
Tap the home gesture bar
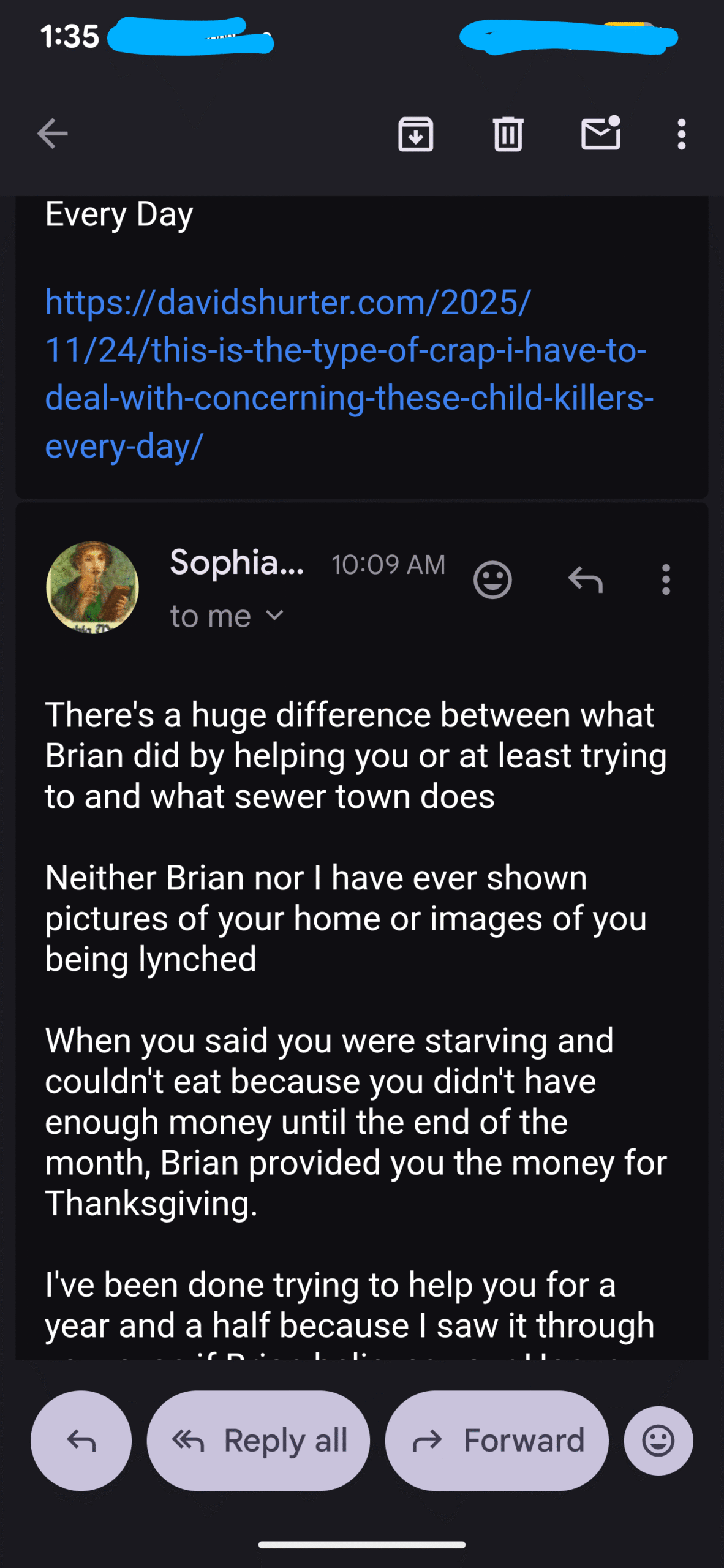tap(362, 1545)
